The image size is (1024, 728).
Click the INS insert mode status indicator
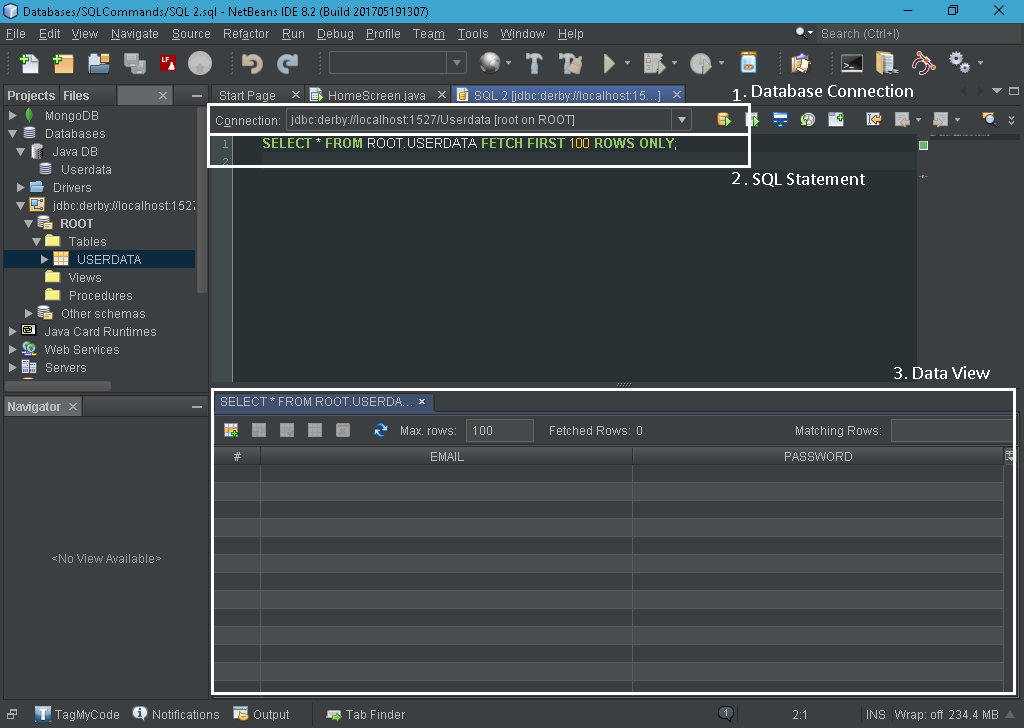click(875, 714)
